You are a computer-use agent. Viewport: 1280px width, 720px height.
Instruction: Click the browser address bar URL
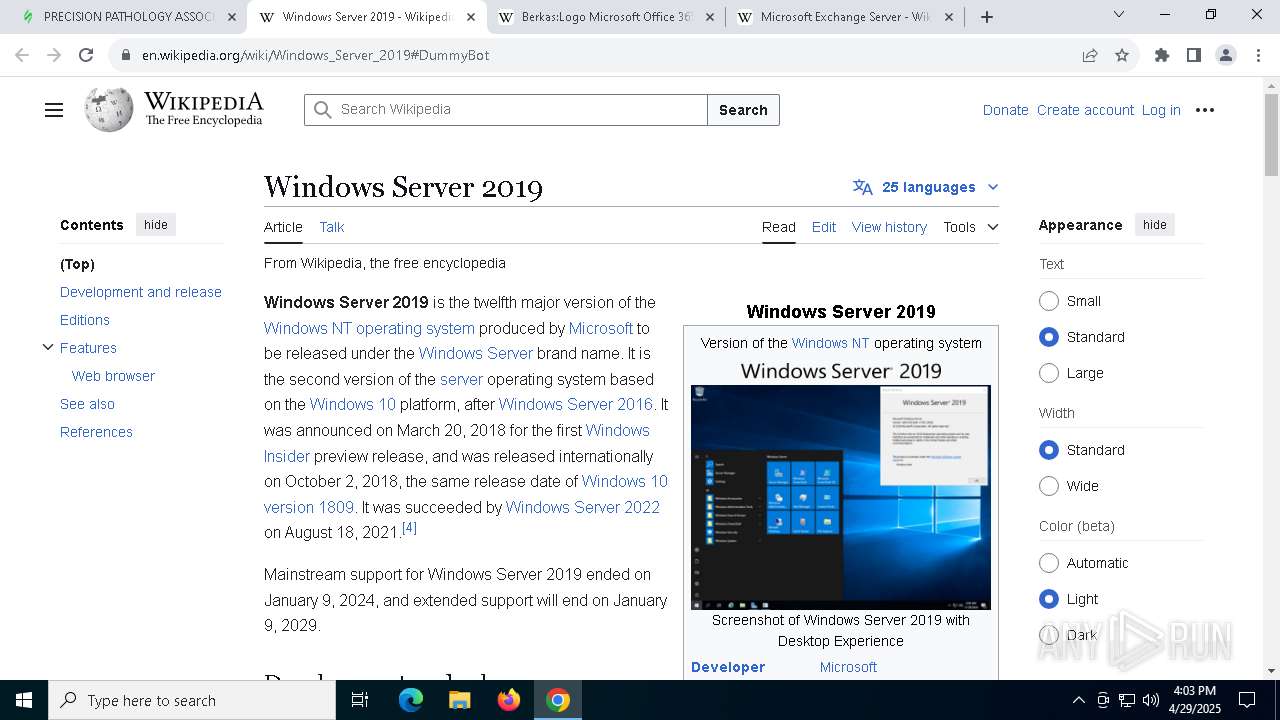[x=315, y=55]
